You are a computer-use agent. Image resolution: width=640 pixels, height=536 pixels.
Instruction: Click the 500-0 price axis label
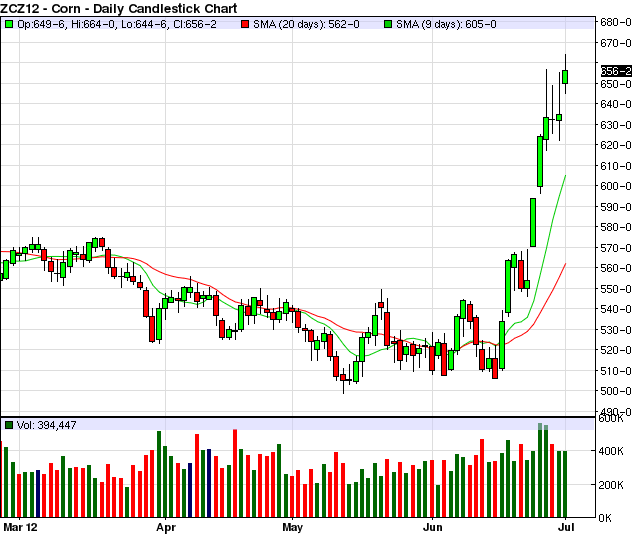616,391
